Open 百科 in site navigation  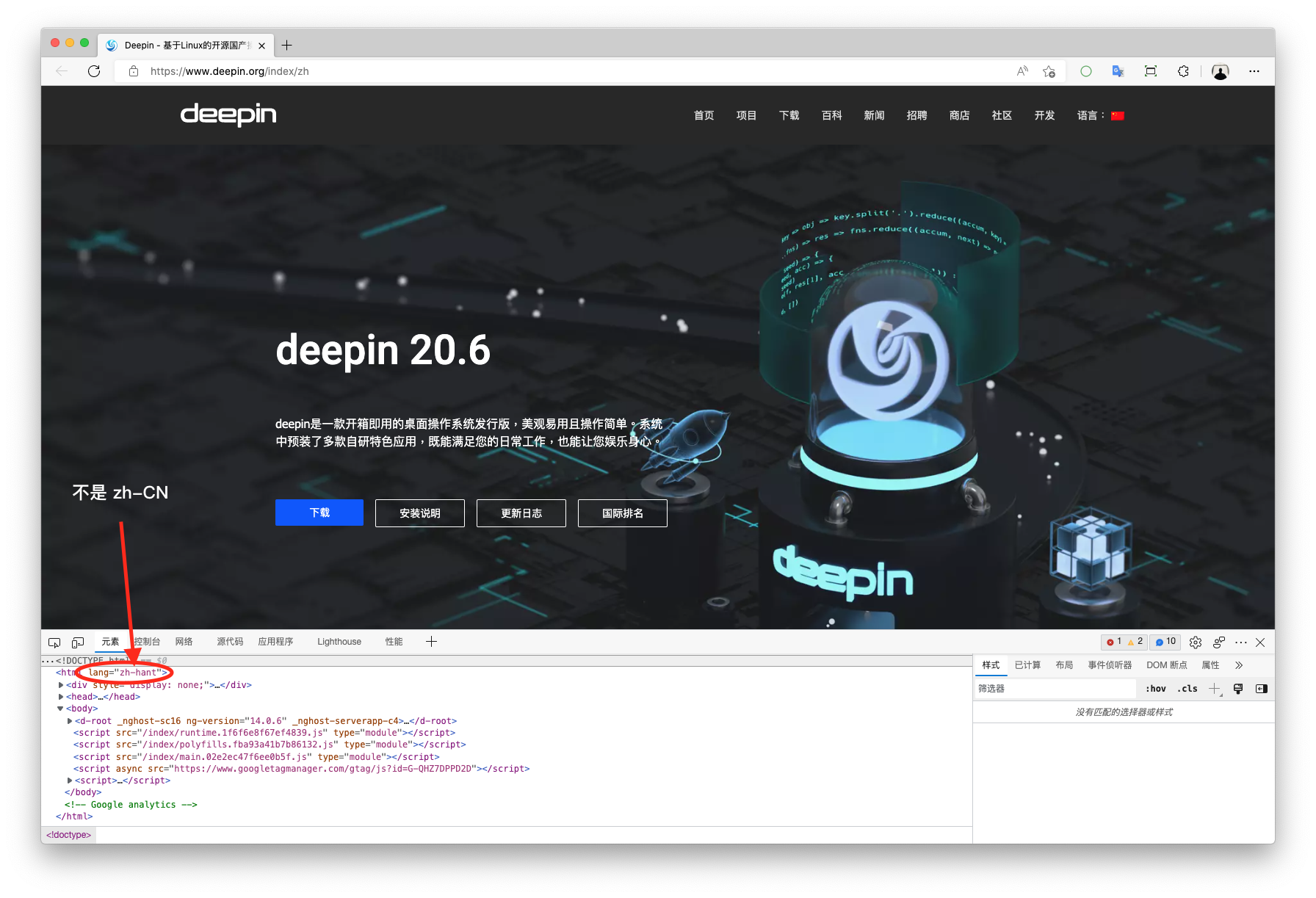coord(831,115)
